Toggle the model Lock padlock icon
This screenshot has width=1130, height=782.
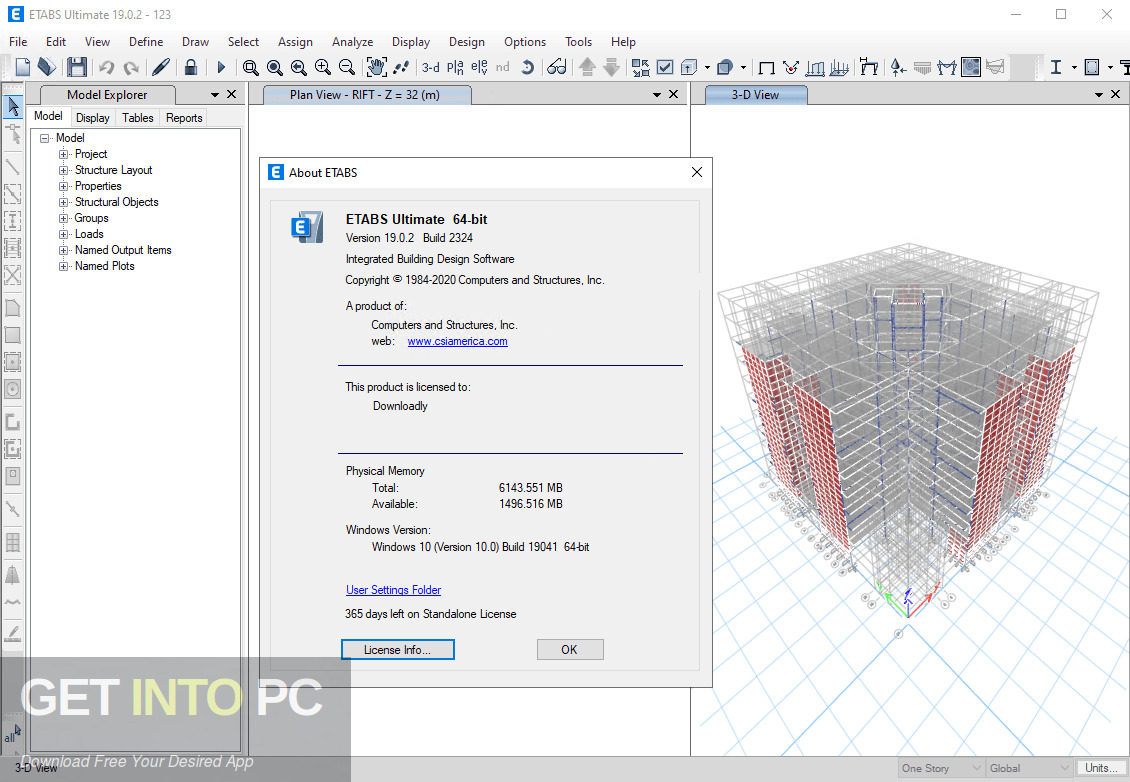pos(190,67)
